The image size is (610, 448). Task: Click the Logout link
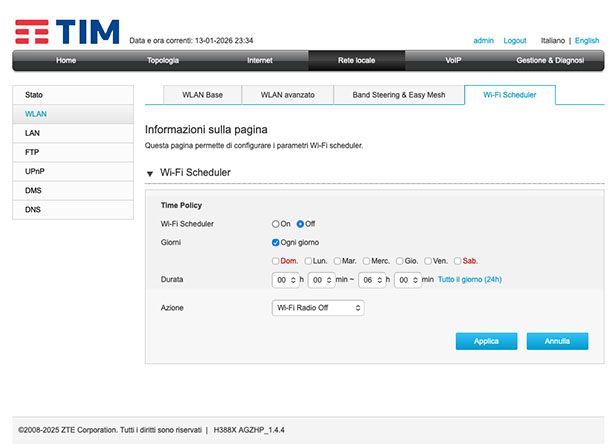pyautogui.click(x=515, y=40)
